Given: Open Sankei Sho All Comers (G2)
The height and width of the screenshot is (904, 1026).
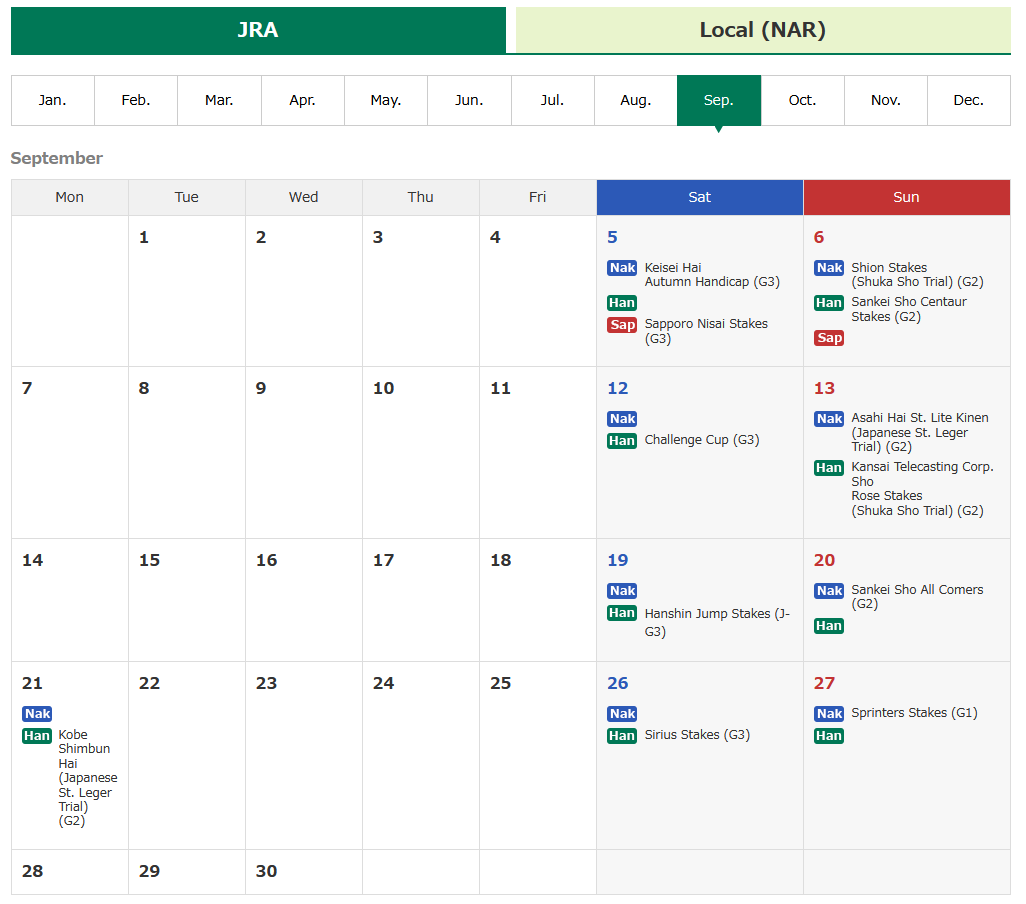Looking at the screenshot, I should 917,597.
